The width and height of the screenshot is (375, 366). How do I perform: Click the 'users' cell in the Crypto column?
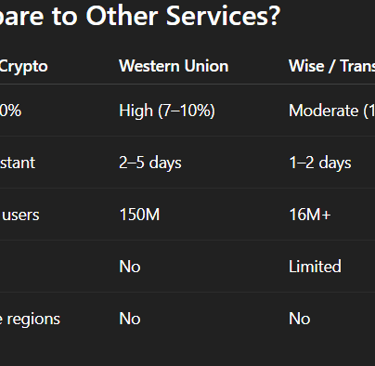[20, 215]
